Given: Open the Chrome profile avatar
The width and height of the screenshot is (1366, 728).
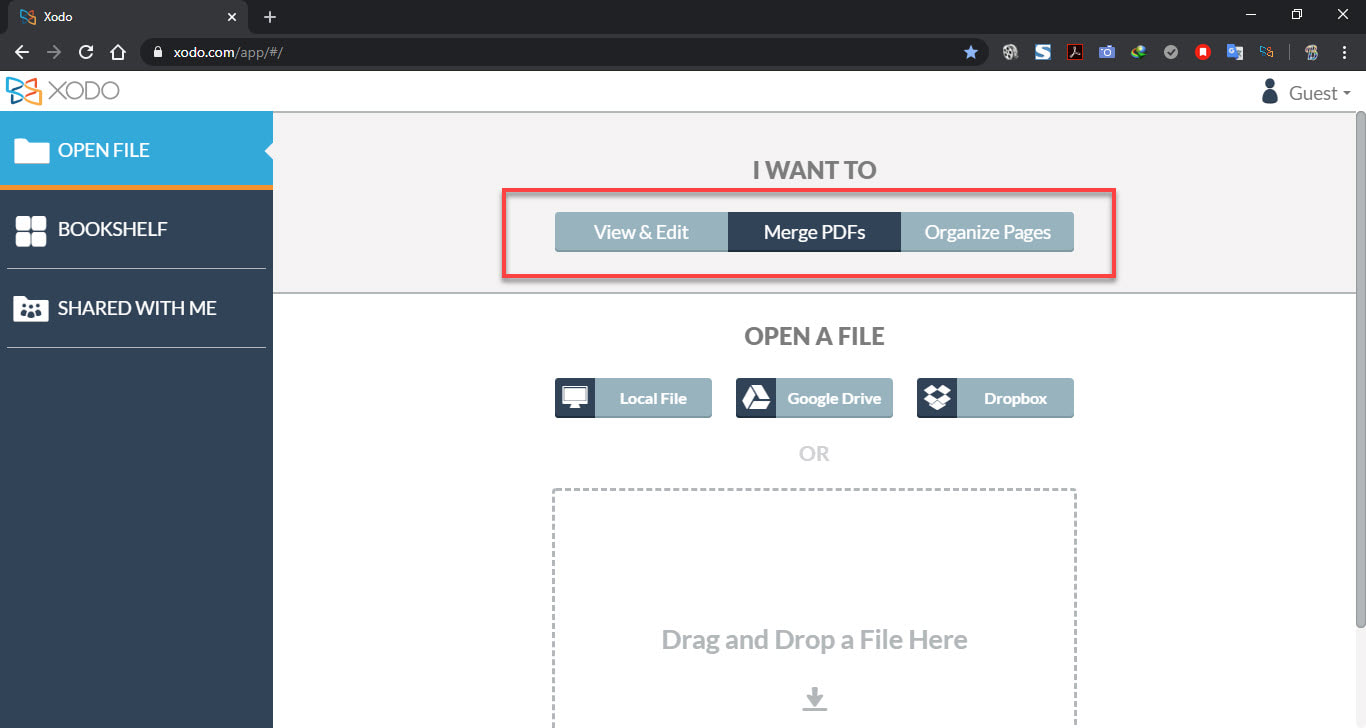Looking at the screenshot, I should [x=1312, y=52].
